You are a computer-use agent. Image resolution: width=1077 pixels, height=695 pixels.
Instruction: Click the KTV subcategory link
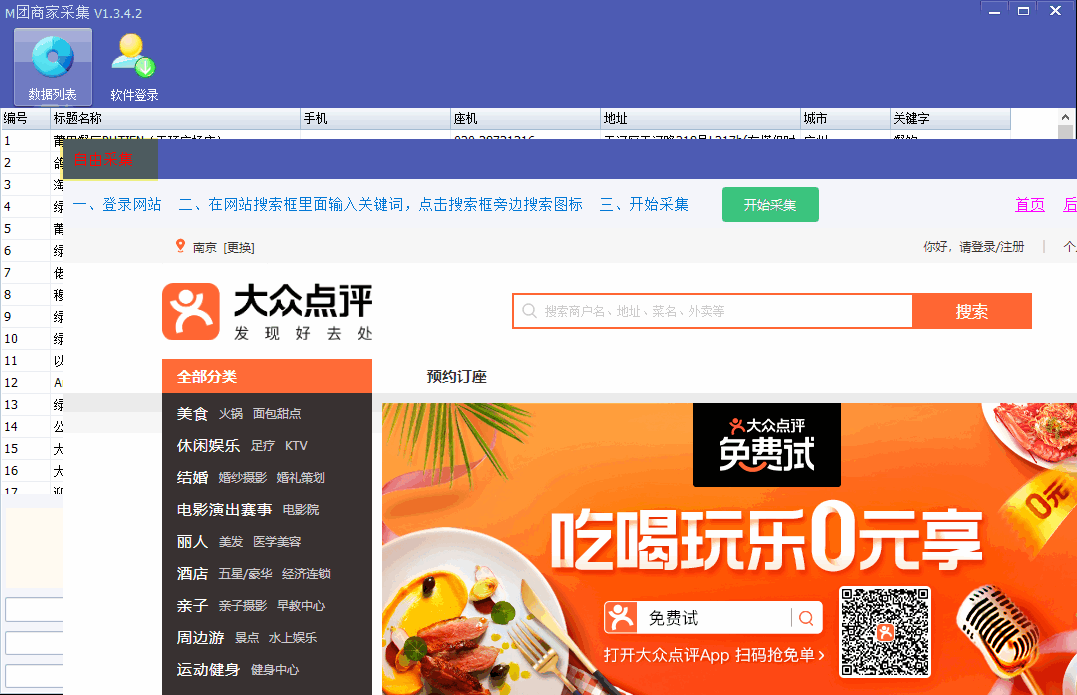(x=296, y=446)
